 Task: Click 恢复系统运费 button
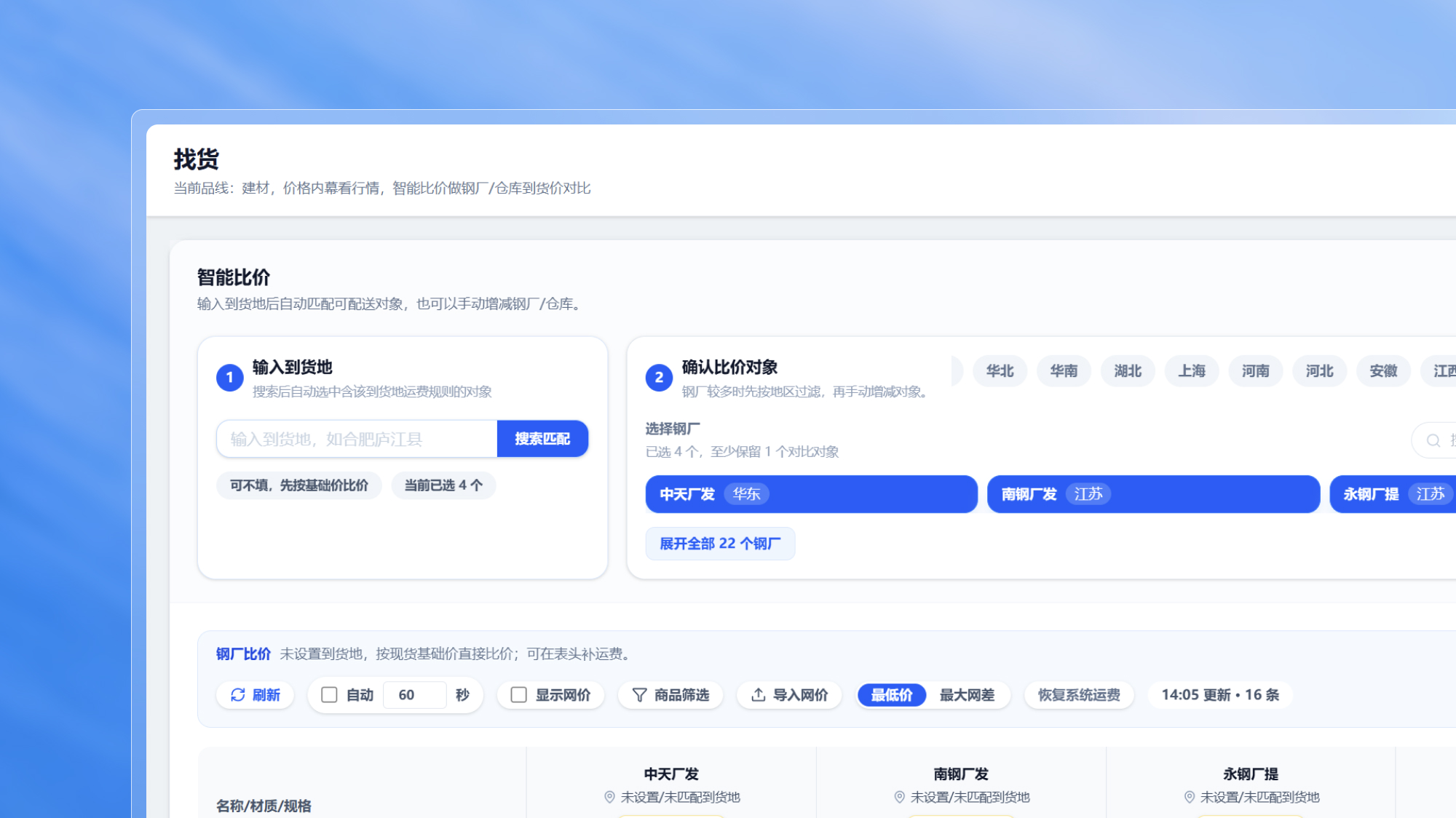[1079, 695]
